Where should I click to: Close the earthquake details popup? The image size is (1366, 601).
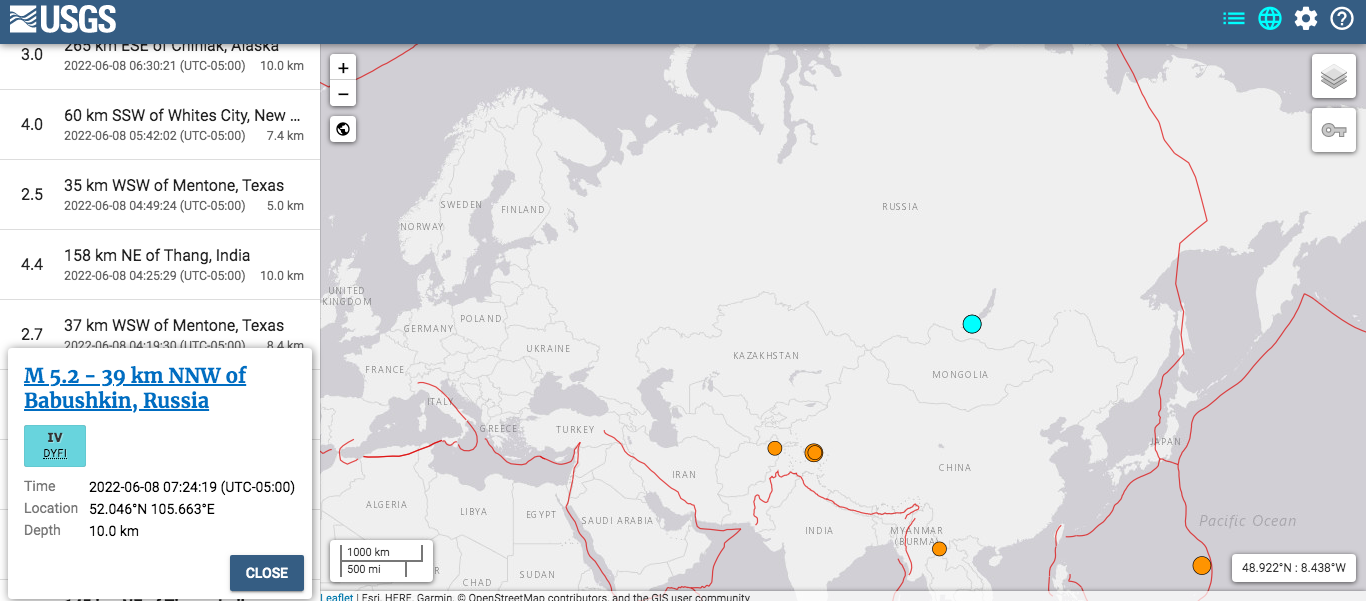pyautogui.click(x=266, y=573)
